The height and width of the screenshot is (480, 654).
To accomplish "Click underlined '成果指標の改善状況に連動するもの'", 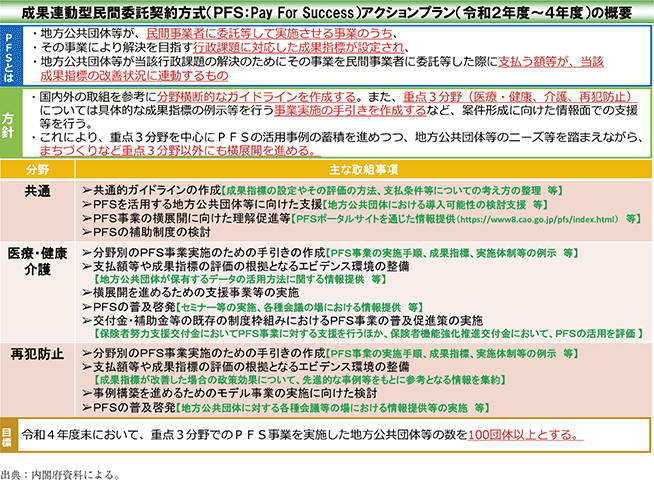I will point(134,75).
